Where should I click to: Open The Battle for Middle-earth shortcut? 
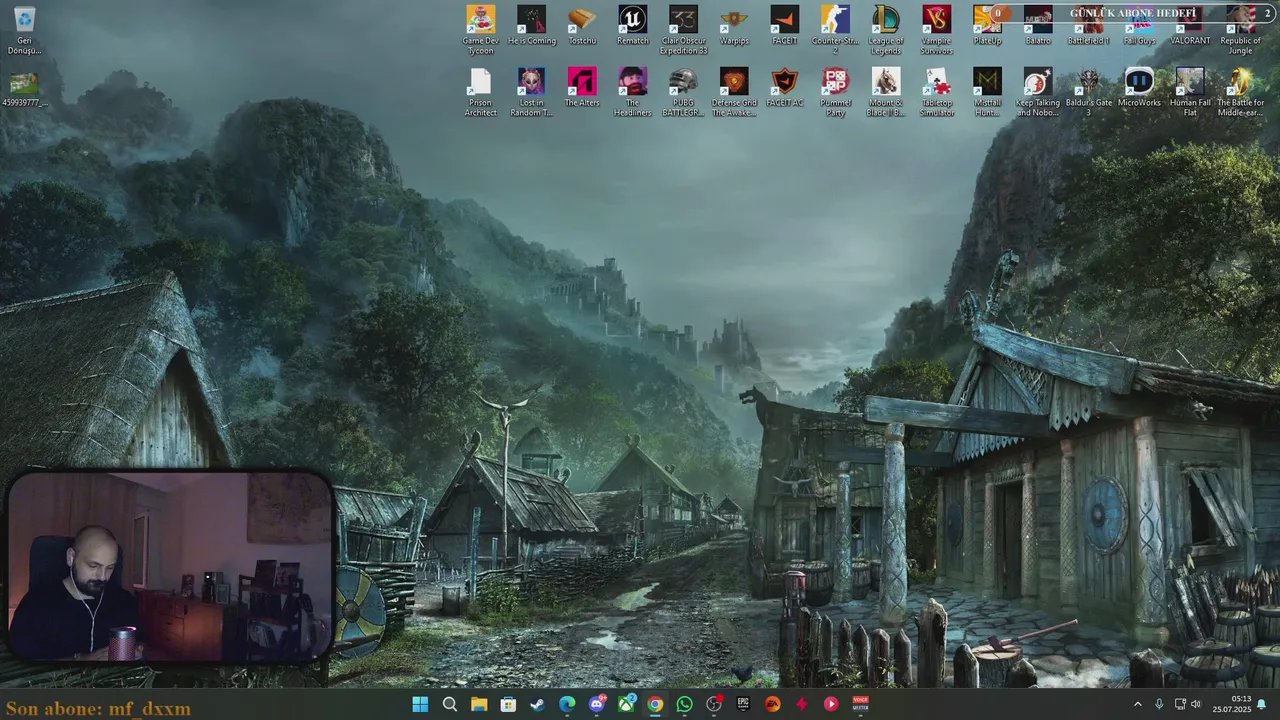coord(1241,92)
